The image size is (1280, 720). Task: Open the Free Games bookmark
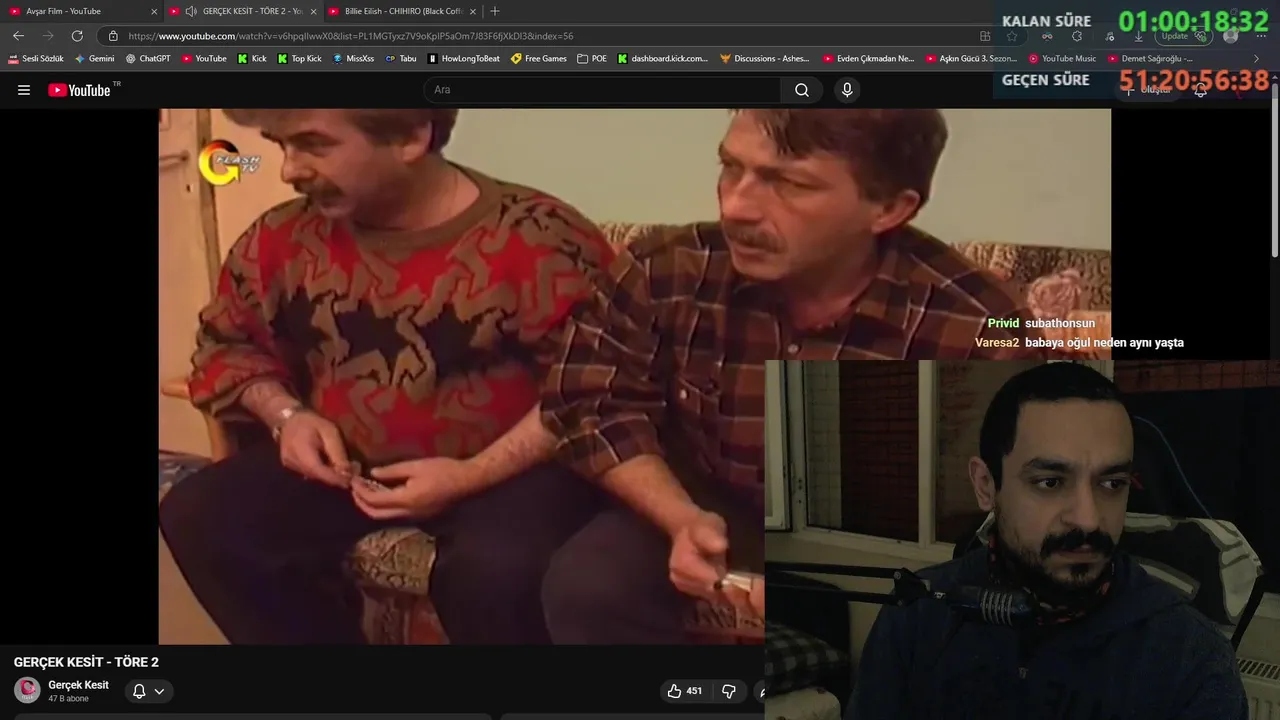(x=538, y=58)
